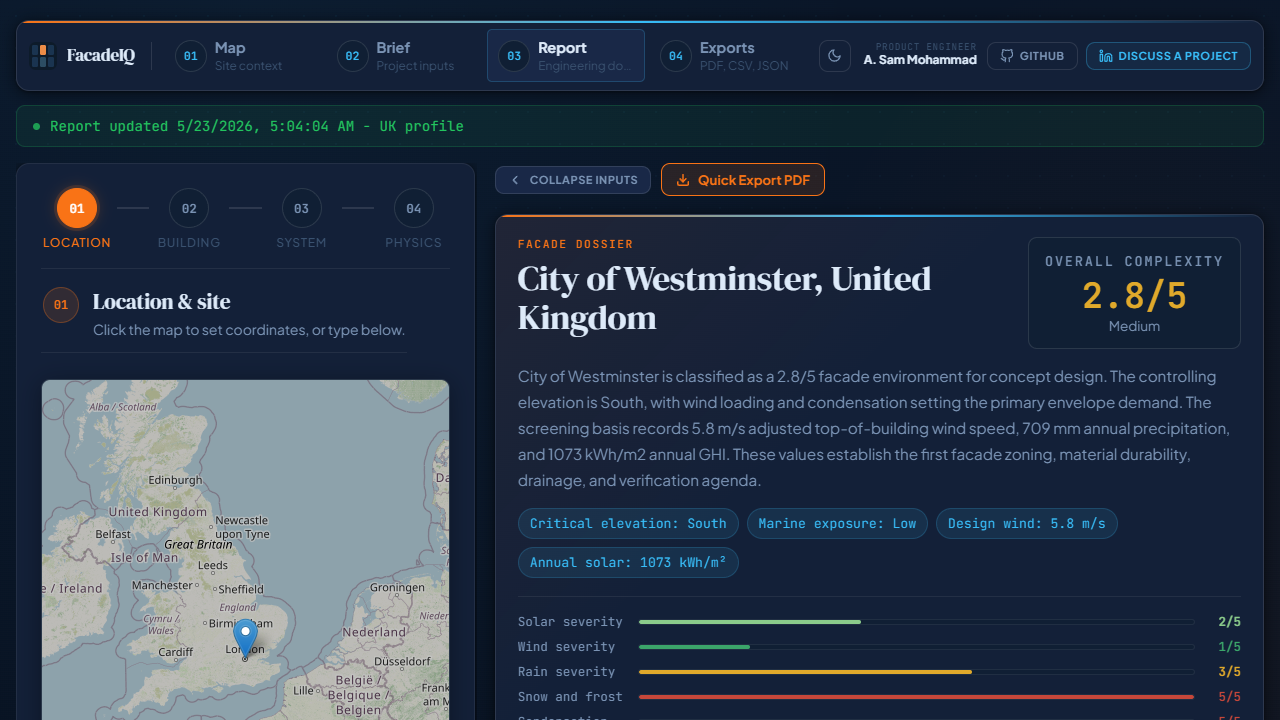Image resolution: width=1280 pixels, height=720 pixels.
Task: Switch to the Brief tab
Action: [403, 56]
